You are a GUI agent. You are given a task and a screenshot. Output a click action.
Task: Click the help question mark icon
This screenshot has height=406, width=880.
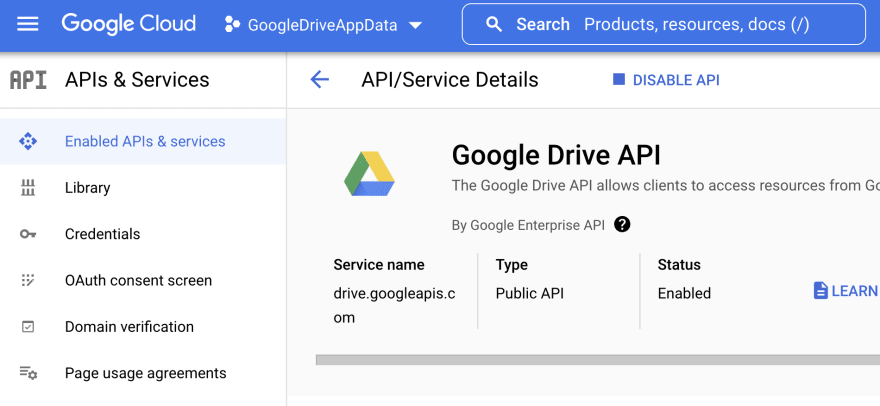(x=622, y=225)
